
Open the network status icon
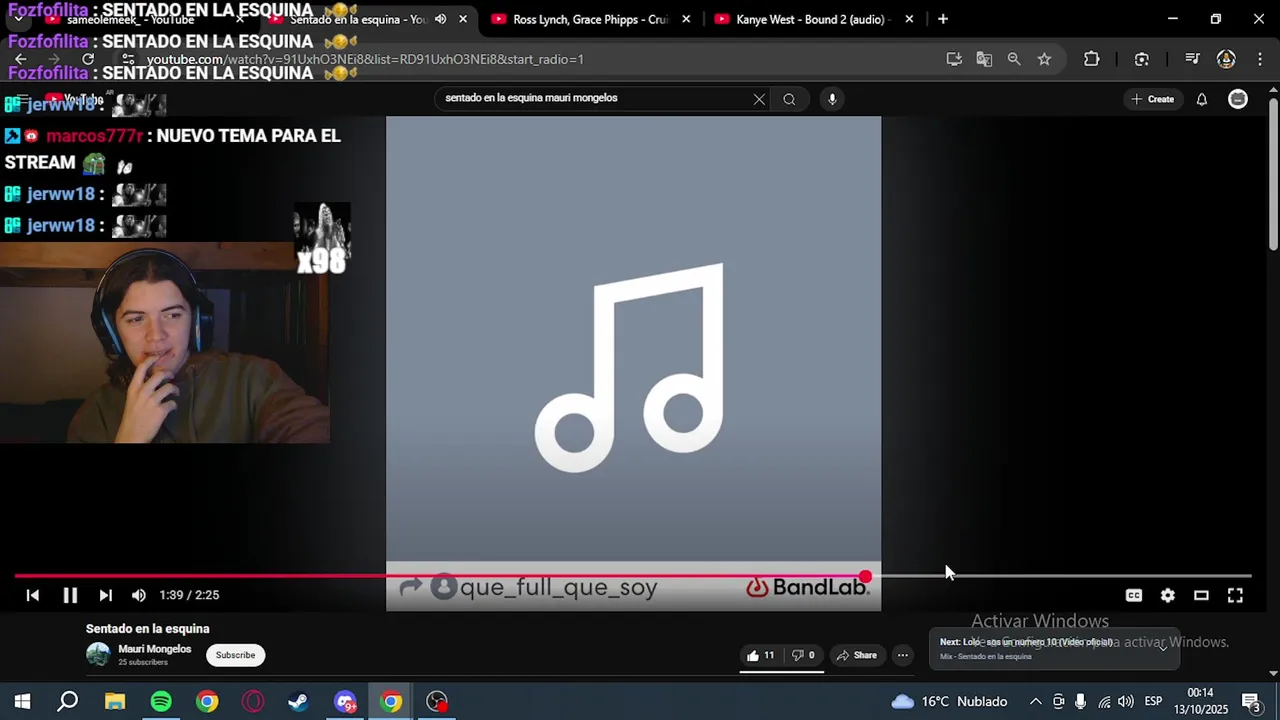tap(1104, 701)
